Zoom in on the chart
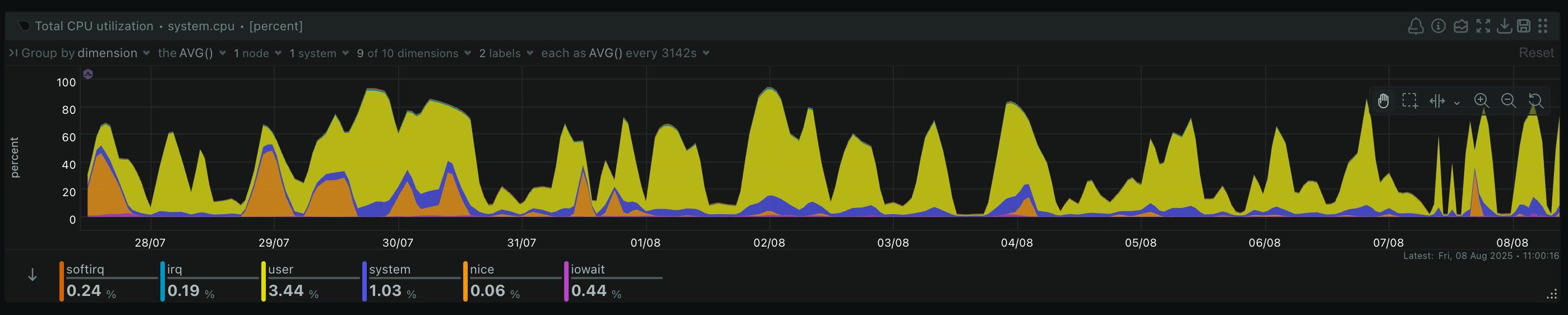 [x=1481, y=101]
